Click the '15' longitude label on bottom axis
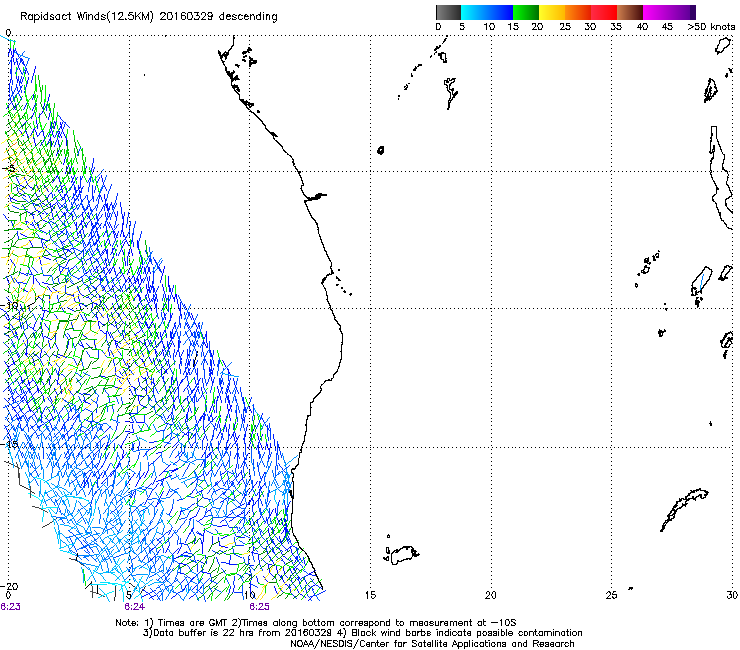The height and width of the screenshot is (650, 740). [370, 595]
